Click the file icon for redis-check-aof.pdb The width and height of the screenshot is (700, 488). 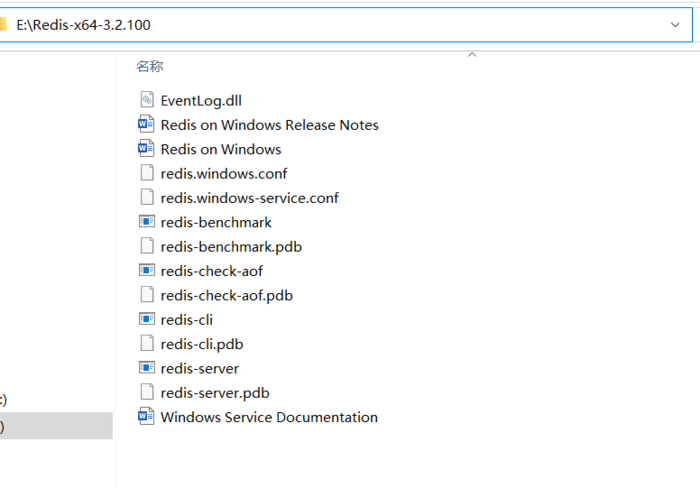[146, 294]
